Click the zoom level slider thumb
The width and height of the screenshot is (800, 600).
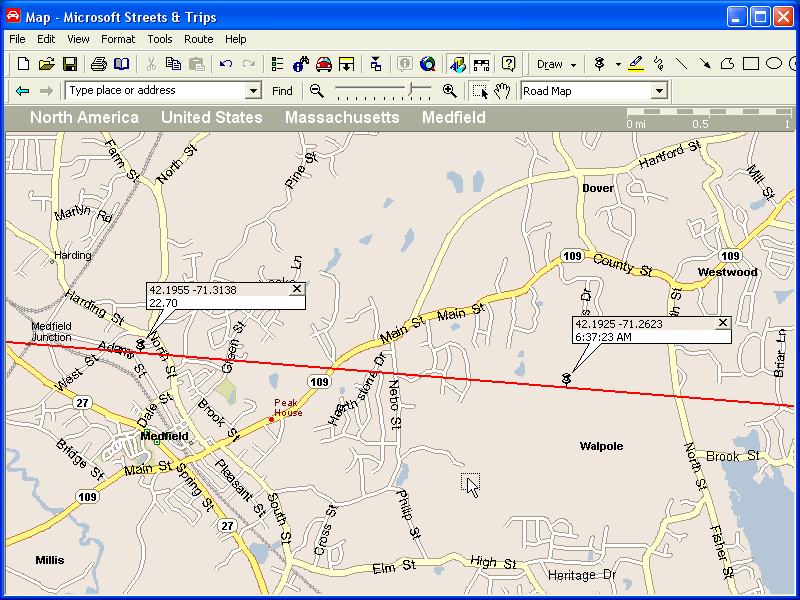coord(409,89)
